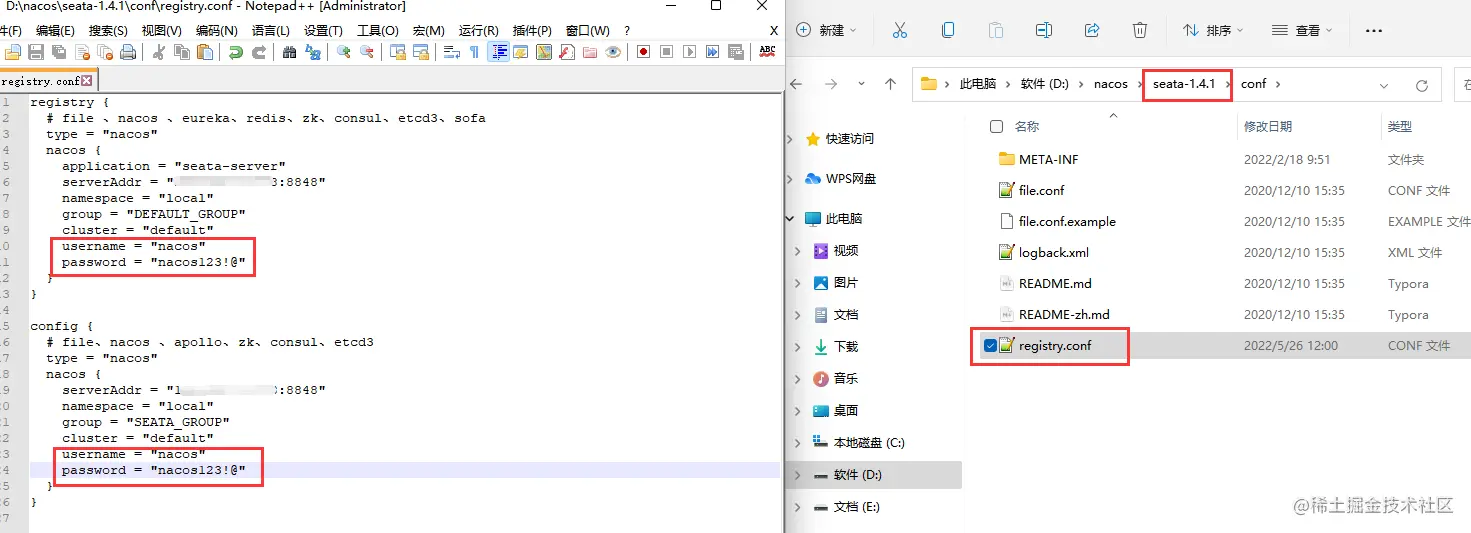1471x533 pixels.
Task: Expand address bar history dropdown
Action: 1384,85
